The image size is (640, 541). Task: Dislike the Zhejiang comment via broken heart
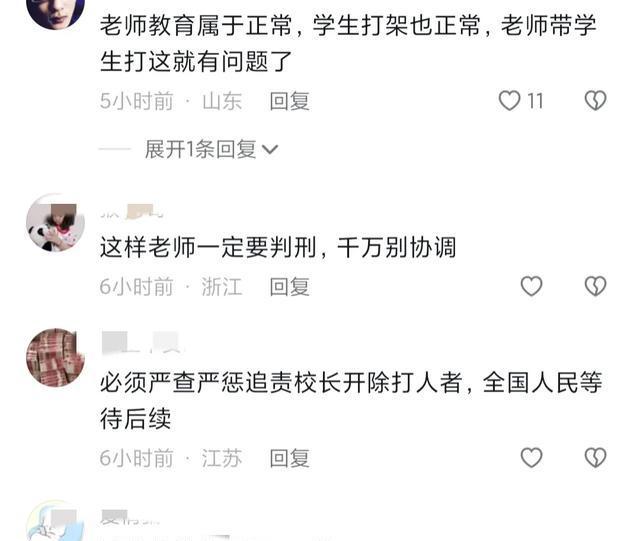[596, 286]
